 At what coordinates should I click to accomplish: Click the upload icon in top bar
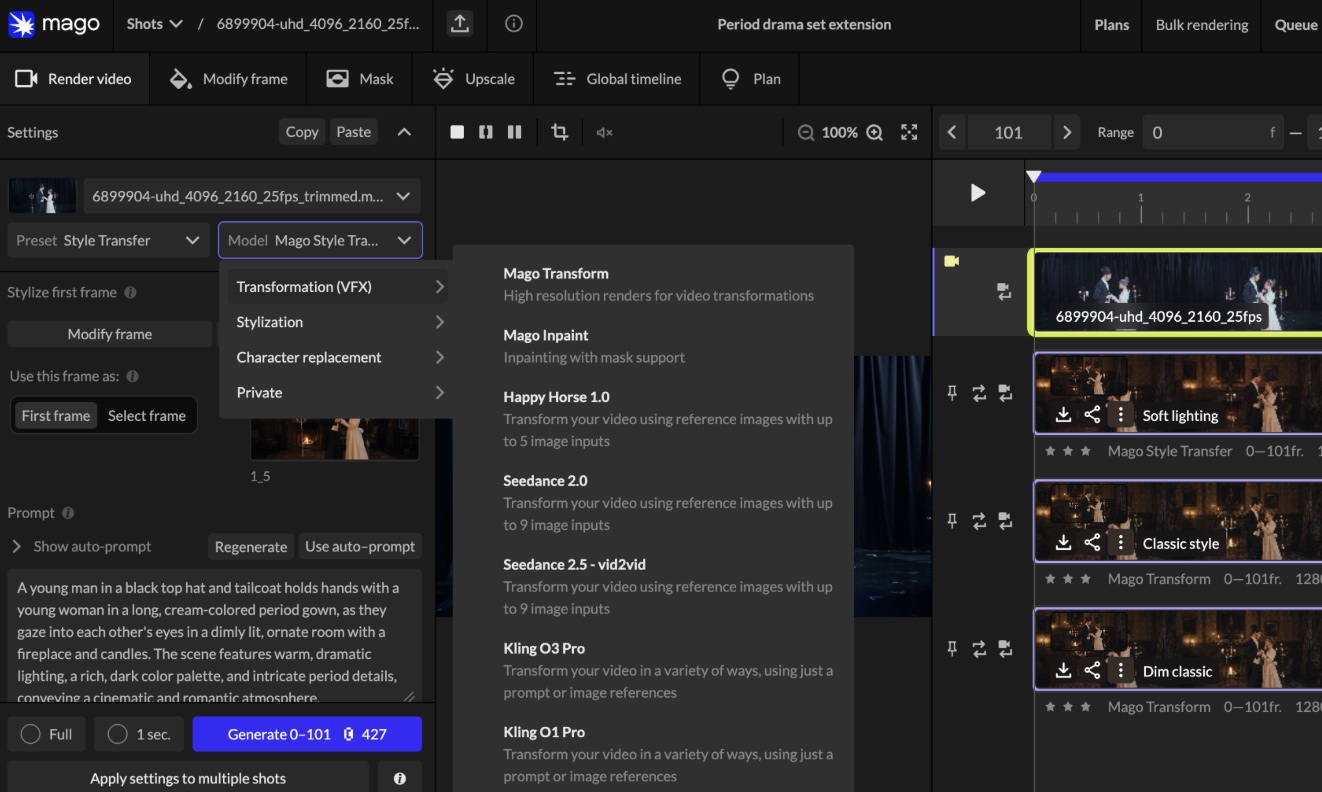pos(460,25)
